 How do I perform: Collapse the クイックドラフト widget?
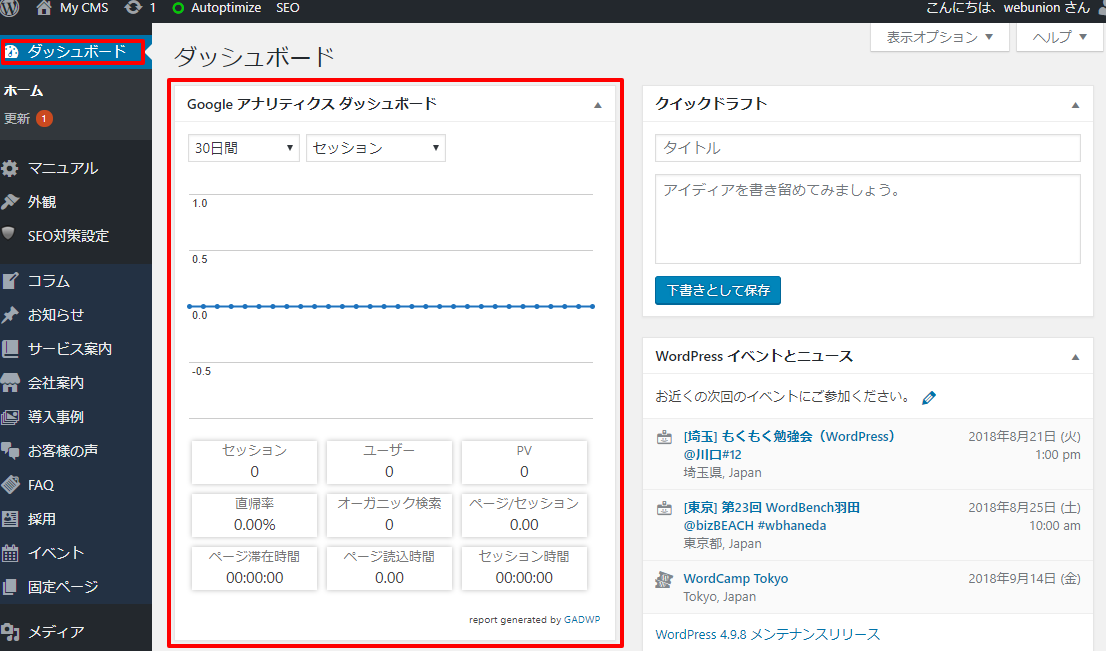click(1075, 105)
